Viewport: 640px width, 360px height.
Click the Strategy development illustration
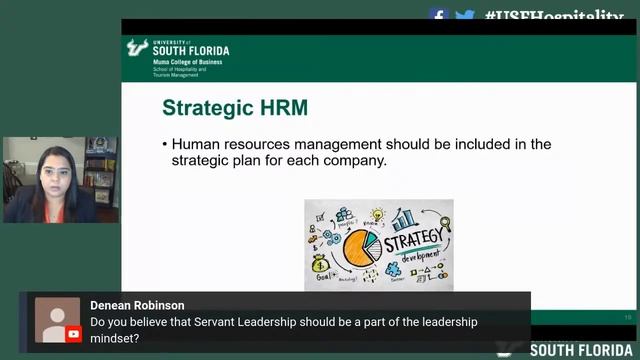coord(379,245)
